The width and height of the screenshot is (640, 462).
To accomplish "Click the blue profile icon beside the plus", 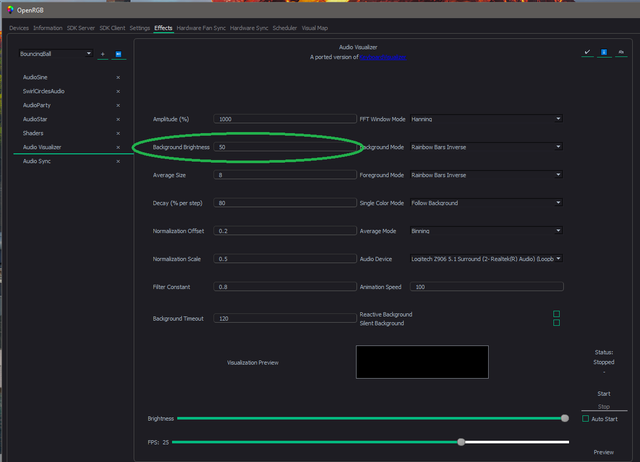I will [x=118, y=54].
